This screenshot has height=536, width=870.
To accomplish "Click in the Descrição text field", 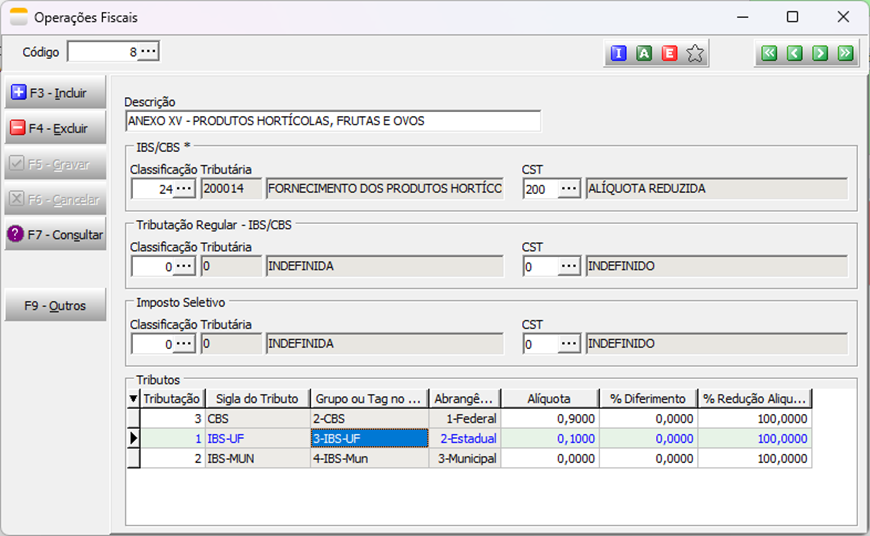I will click(332, 121).
